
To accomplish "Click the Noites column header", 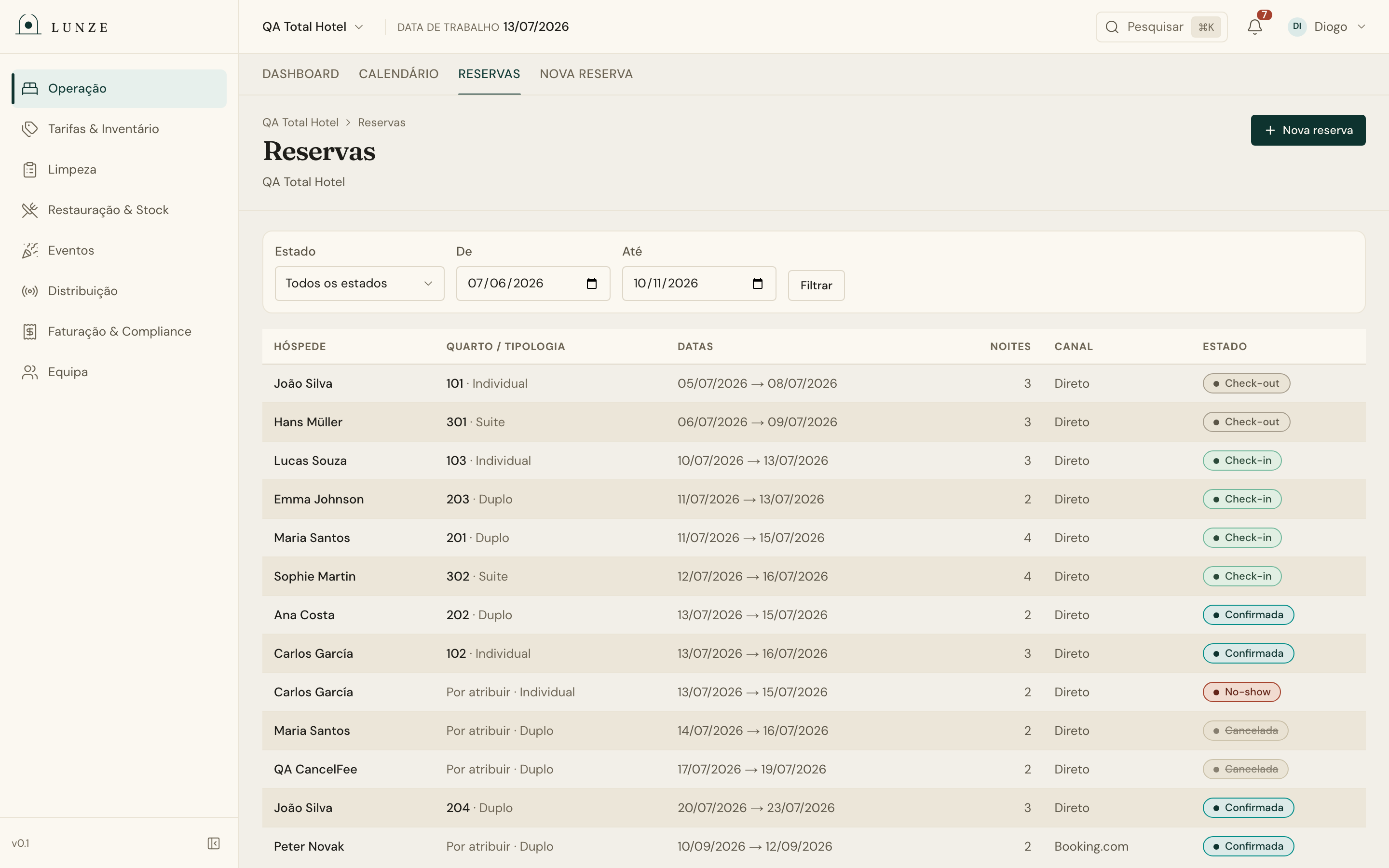I will pos(1010,346).
